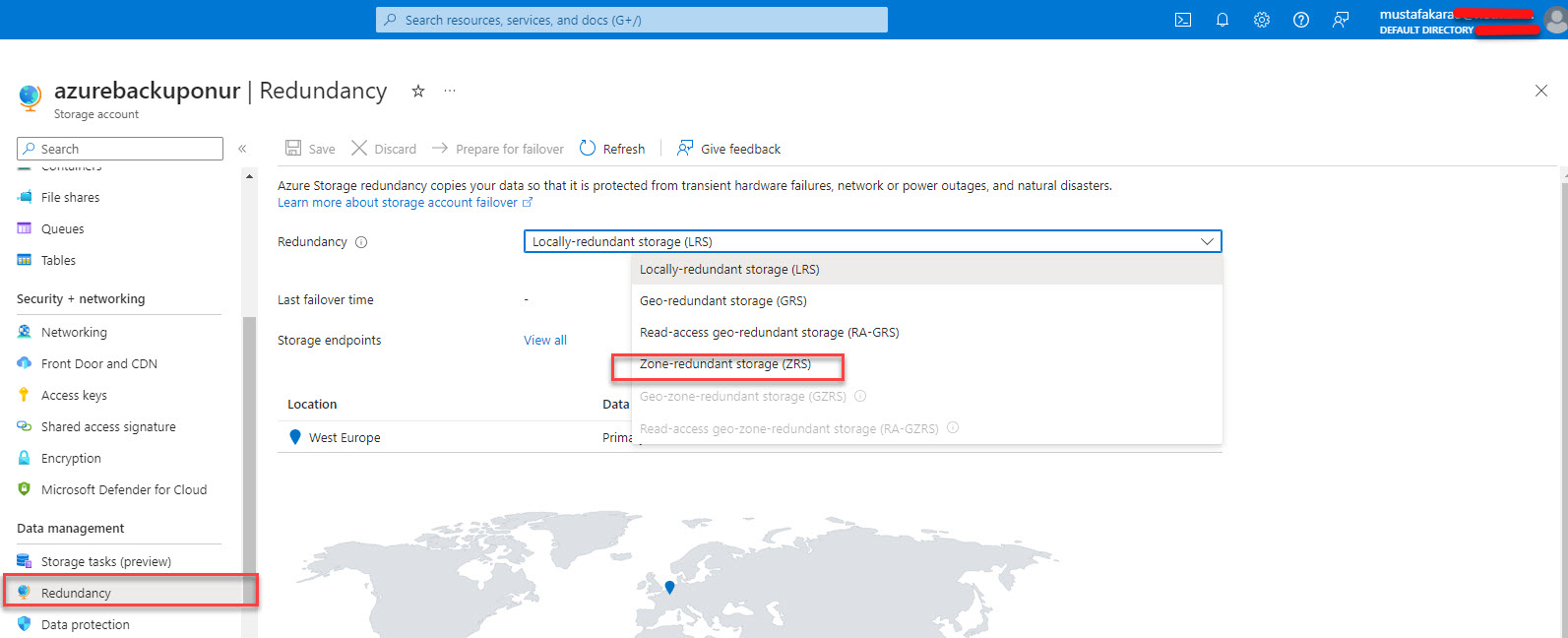Click the Refresh button in toolbar
1568x638 pixels.
pos(612,149)
